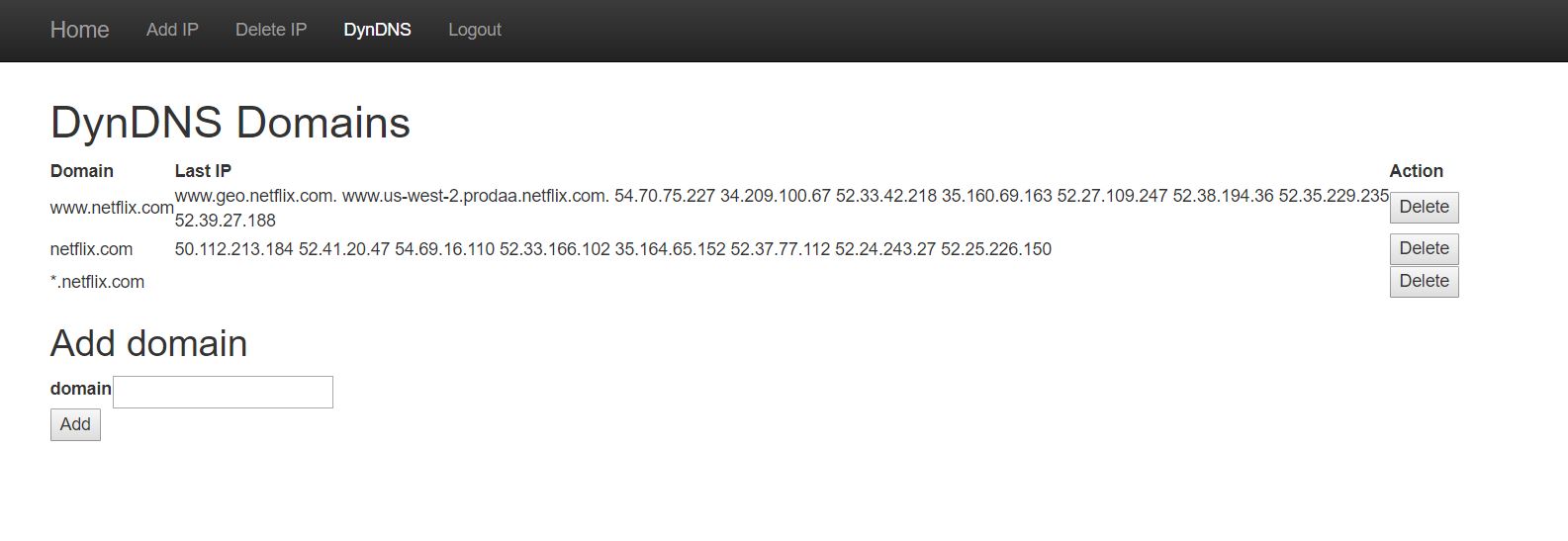Open the Add IP navigation item

[172, 30]
